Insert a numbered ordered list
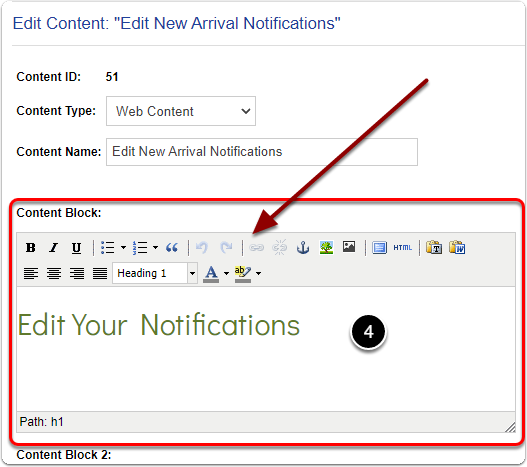The width and height of the screenshot is (527, 467). pyautogui.click(x=140, y=248)
